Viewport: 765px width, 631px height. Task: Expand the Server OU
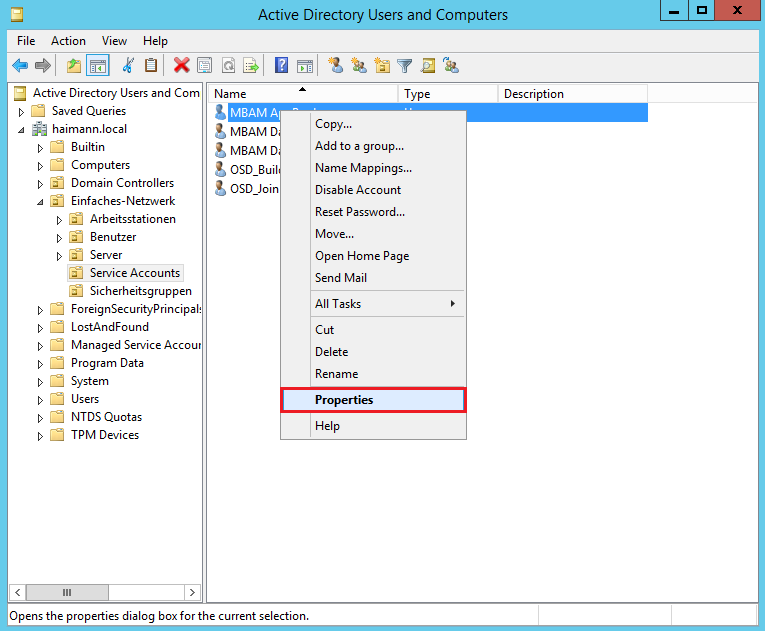(x=59, y=256)
